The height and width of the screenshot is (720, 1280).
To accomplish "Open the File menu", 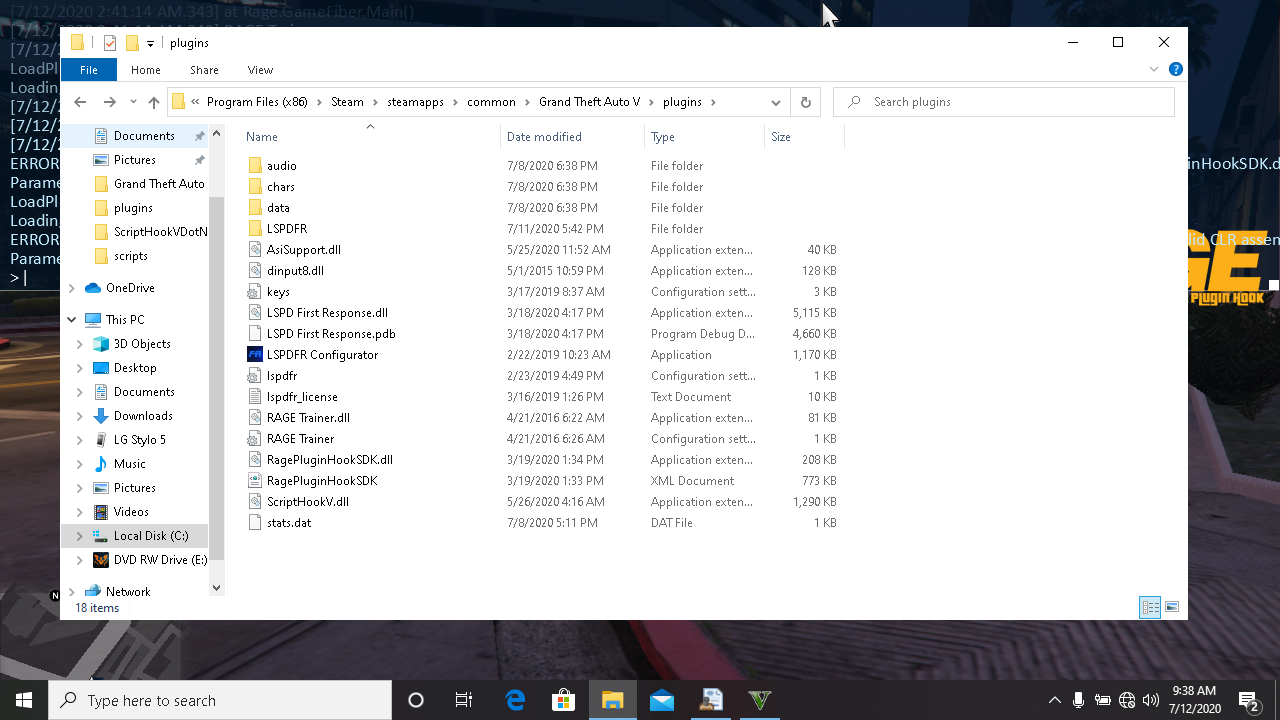I will (x=89, y=70).
